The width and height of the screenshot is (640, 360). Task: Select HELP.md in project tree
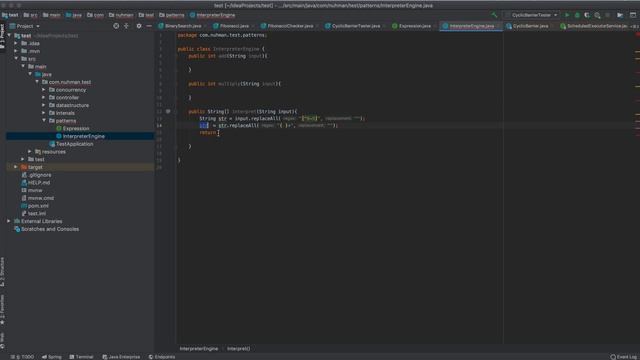pos(39,182)
